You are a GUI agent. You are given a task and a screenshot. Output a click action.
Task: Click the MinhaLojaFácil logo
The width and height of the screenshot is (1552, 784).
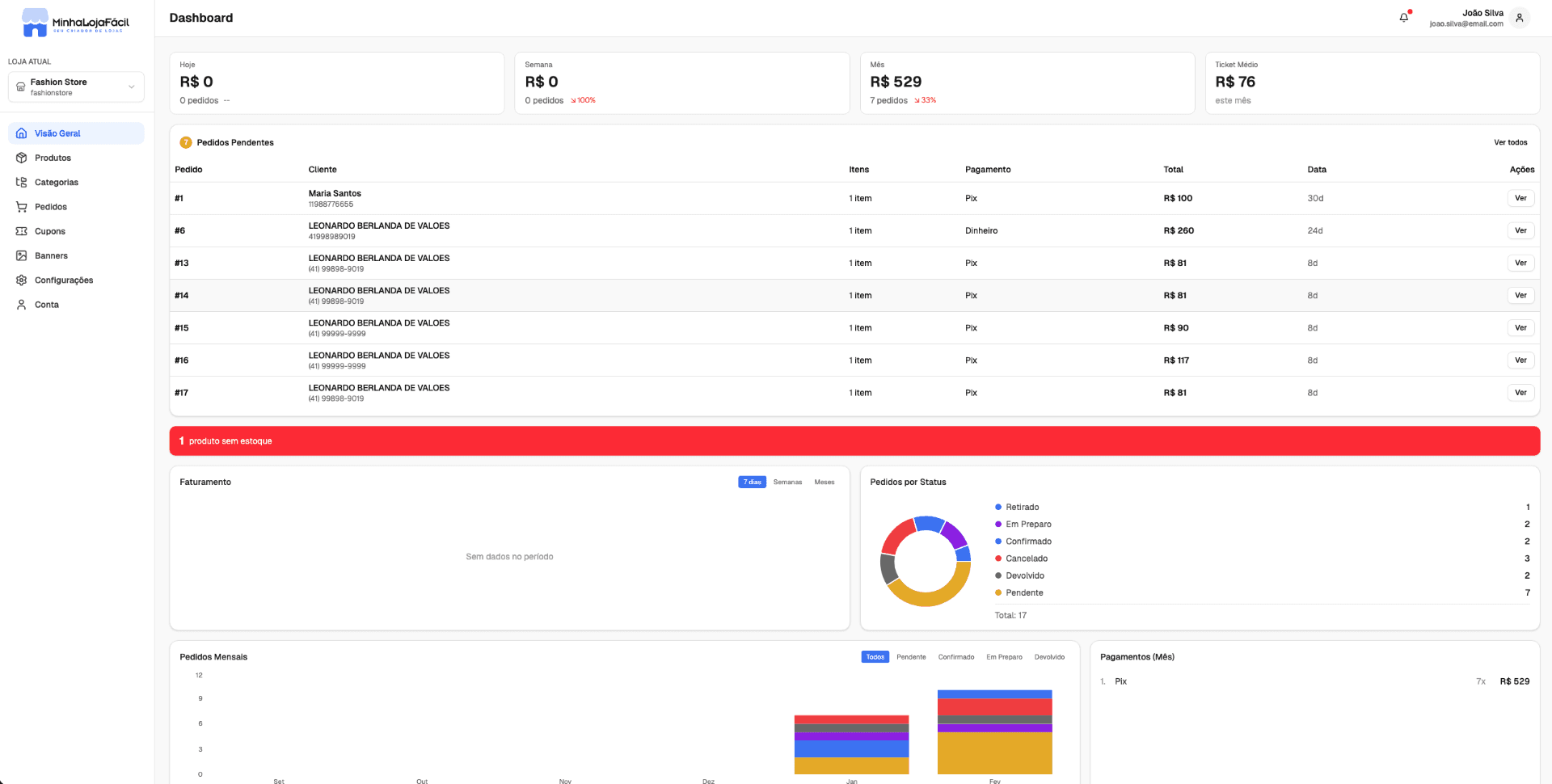pos(75,22)
